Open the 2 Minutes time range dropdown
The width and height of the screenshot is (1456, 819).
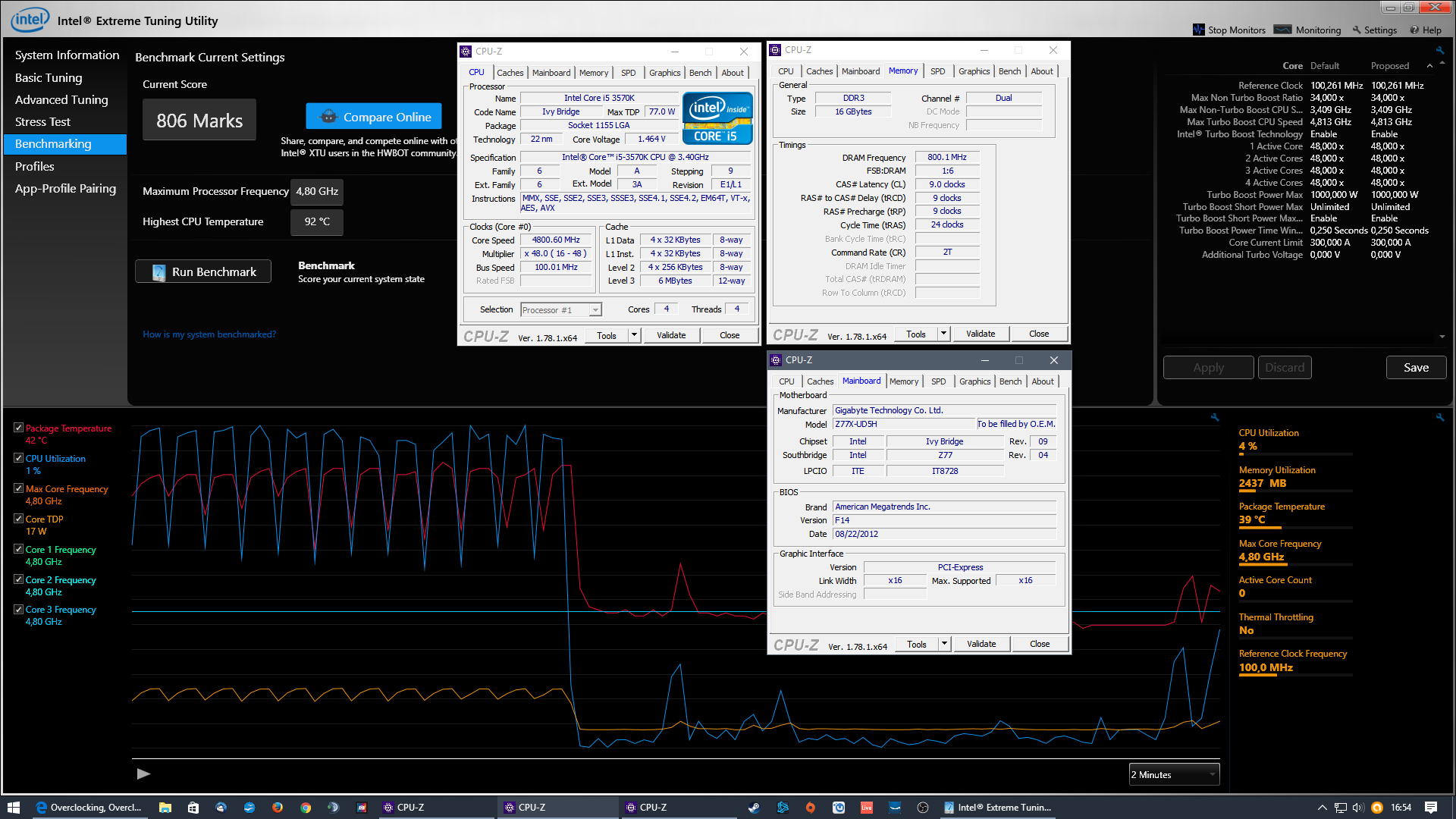coord(1174,774)
